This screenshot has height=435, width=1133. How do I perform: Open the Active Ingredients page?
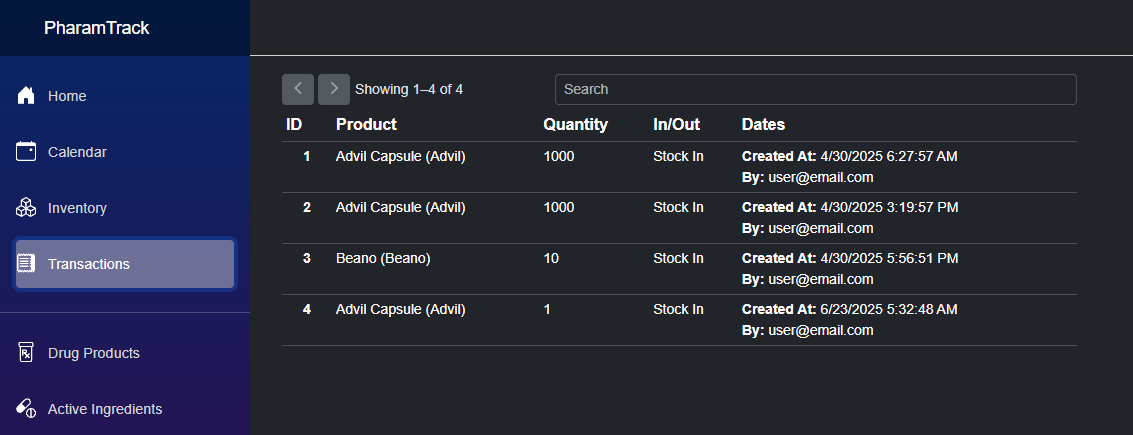(105, 409)
